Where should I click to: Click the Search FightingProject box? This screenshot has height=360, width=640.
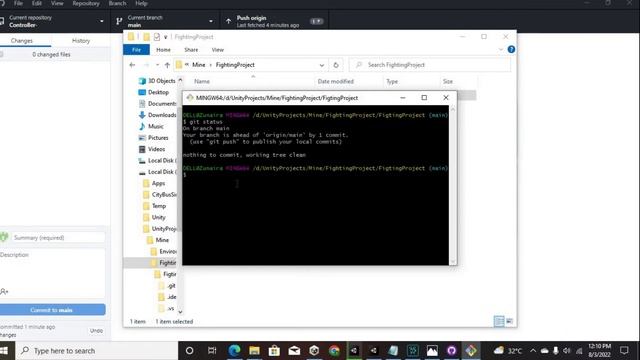pyautogui.click(x=430, y=65)
